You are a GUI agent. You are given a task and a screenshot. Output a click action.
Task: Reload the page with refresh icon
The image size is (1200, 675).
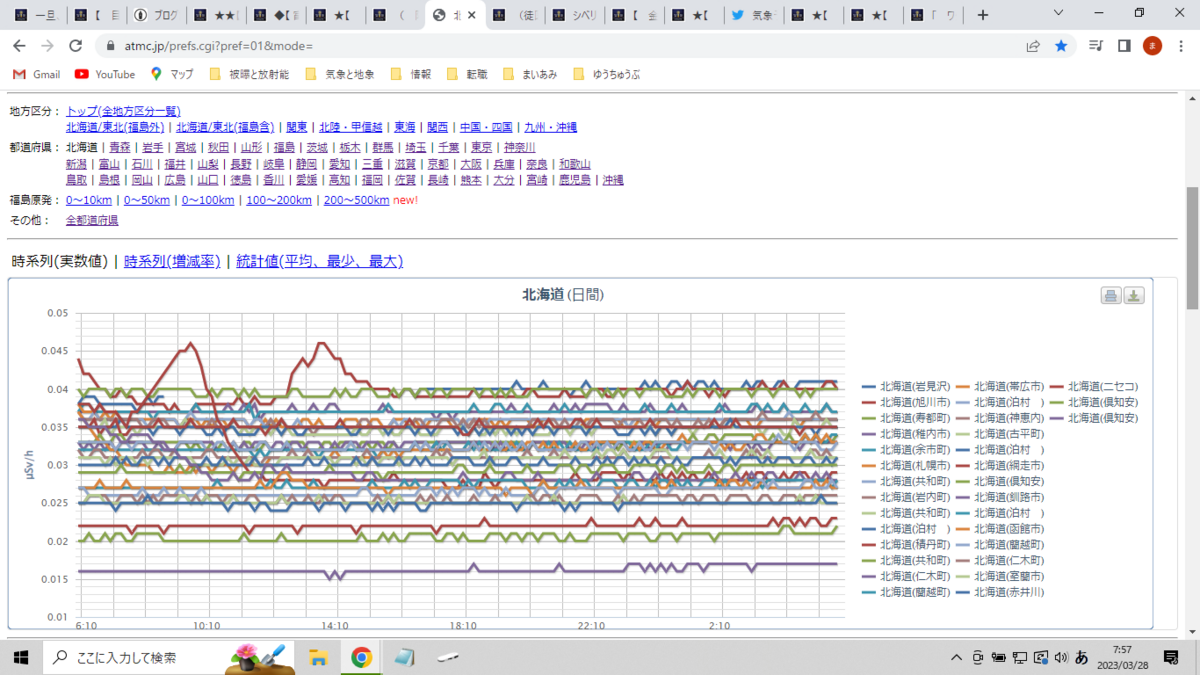(75, 46)
